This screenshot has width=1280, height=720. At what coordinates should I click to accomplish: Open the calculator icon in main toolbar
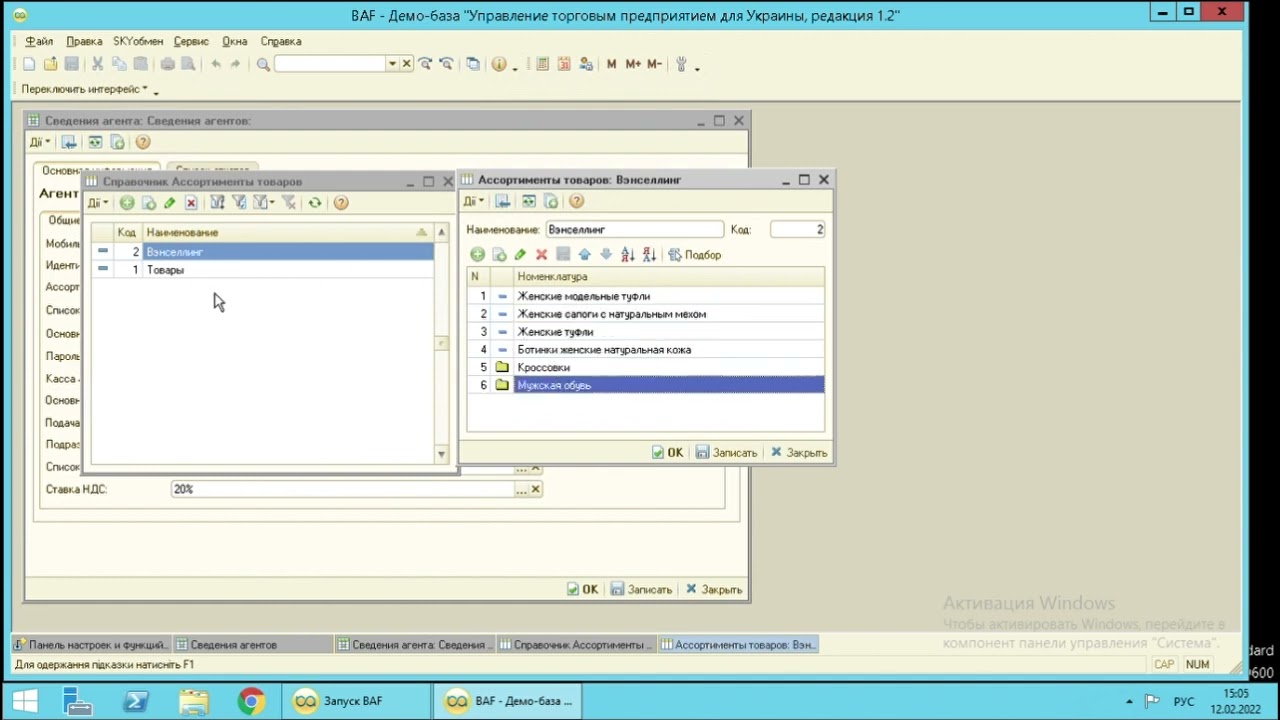pos(542,64)
